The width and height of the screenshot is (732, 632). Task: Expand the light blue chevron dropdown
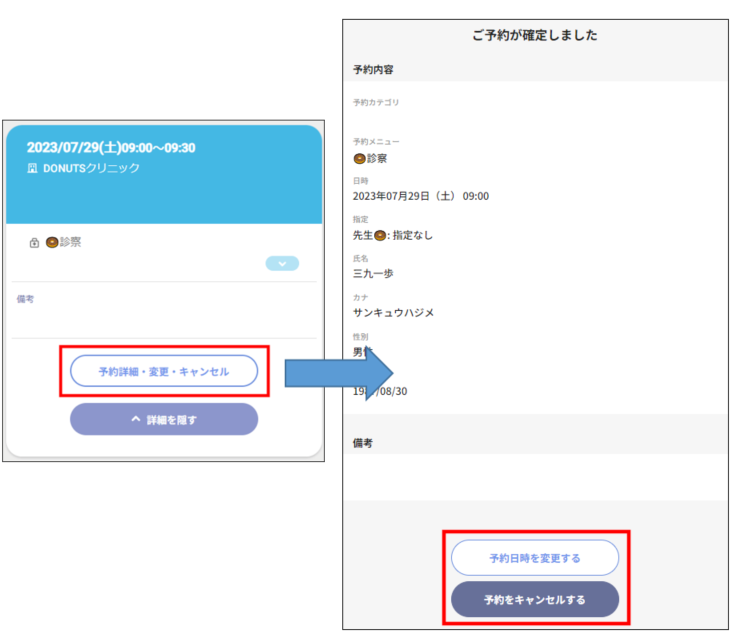pyautogui.click(x=282, y=263)
